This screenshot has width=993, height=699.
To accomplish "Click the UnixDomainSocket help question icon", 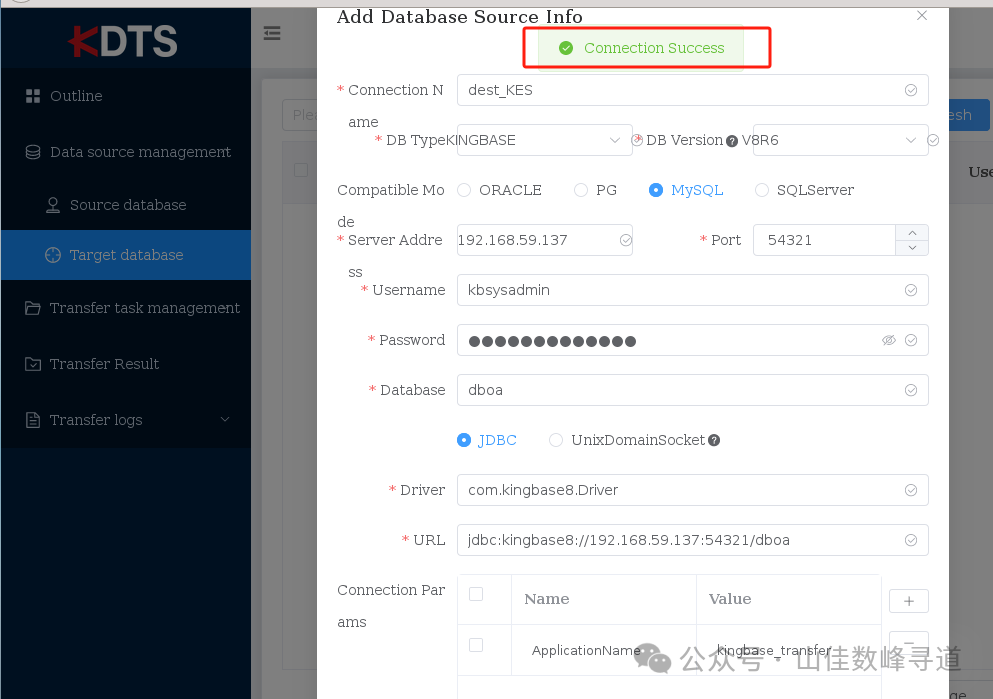I will point(714,440).
